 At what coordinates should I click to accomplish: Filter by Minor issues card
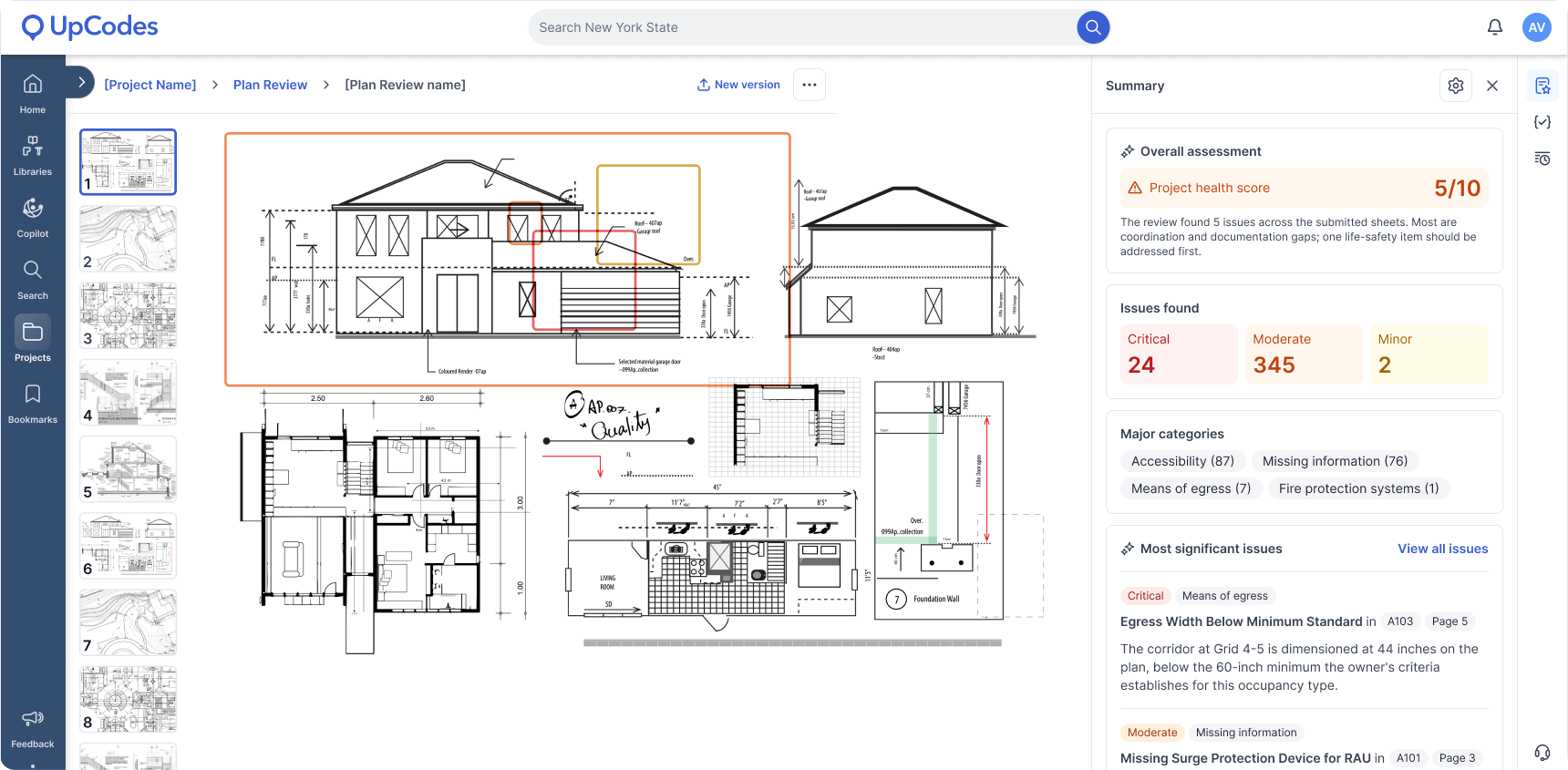(1429, 354)
